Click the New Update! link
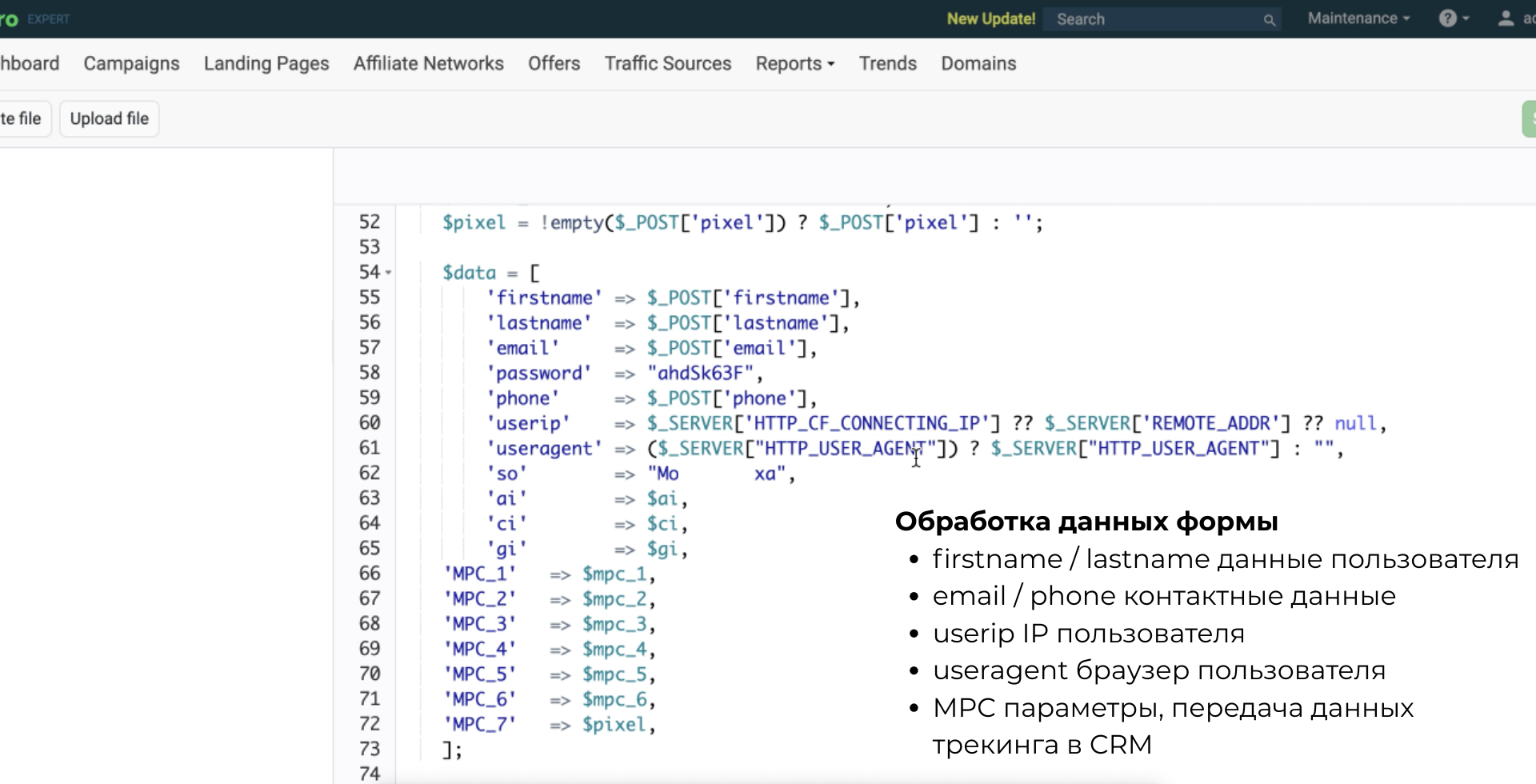The image size is (1536, 784). [990, 18]
